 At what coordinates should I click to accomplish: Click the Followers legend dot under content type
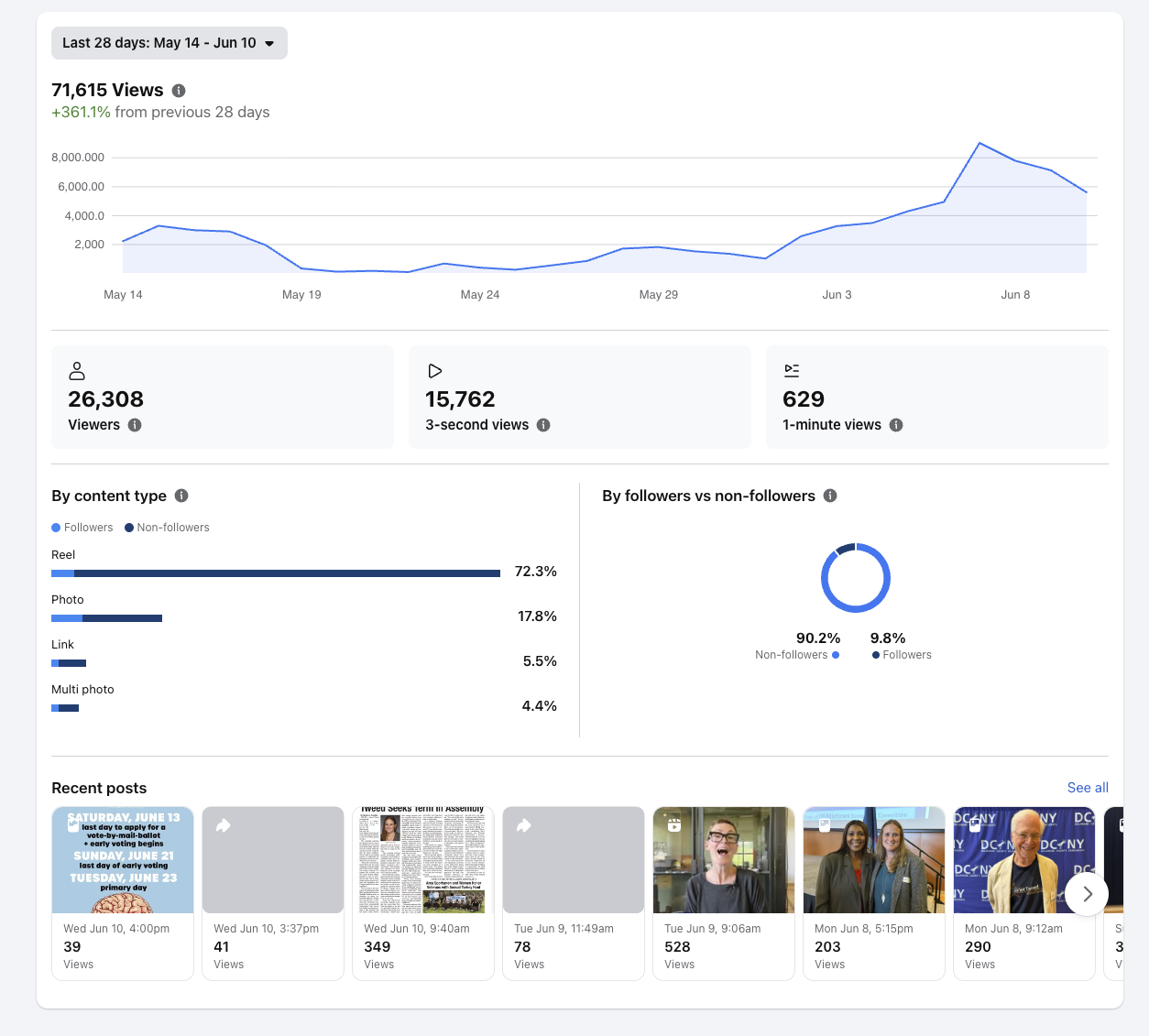pyautogui.click(x=56, y=528)
